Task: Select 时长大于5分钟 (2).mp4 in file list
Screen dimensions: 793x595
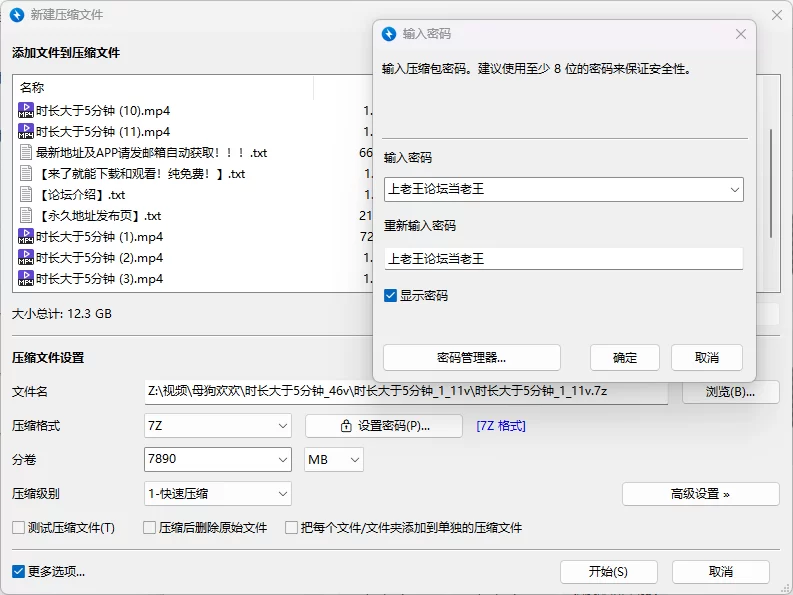Action: 99,258
